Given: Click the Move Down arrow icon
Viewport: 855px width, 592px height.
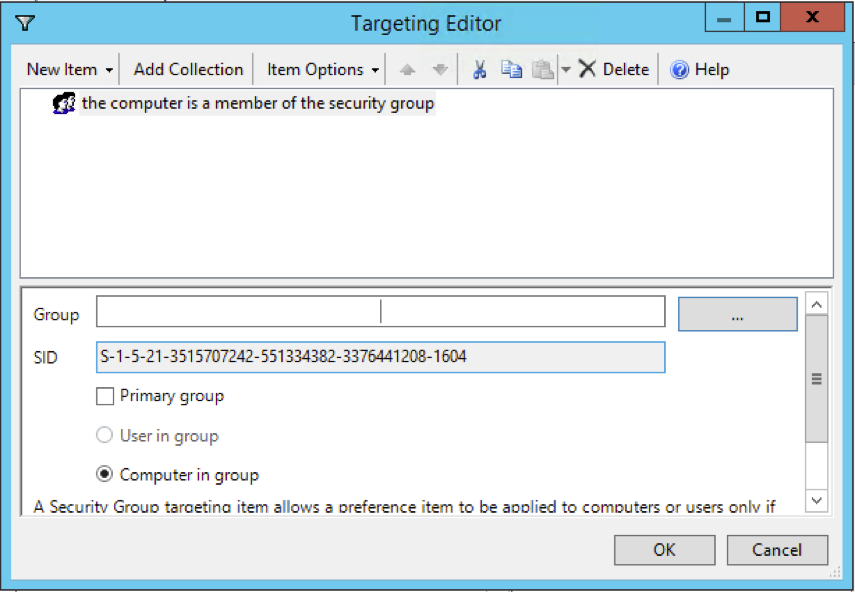Looking at the screenshot, I should click(x=440, y=70).
